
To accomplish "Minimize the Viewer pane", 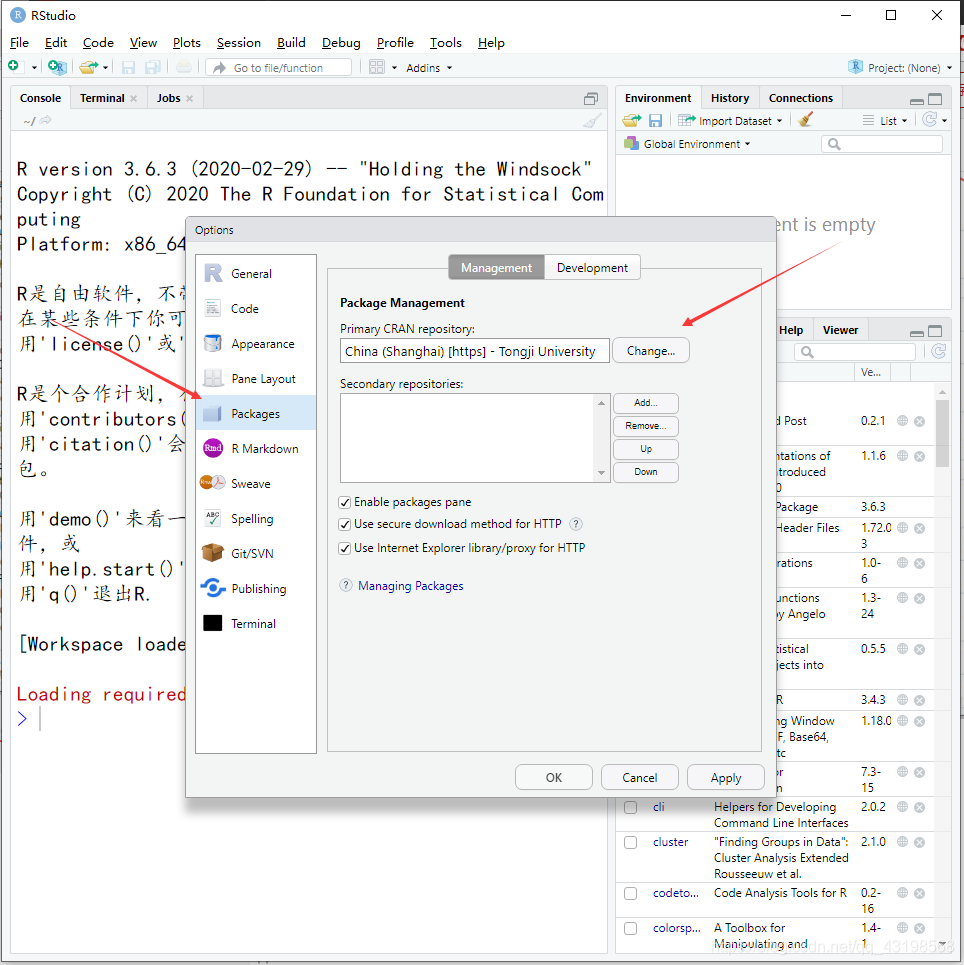I will pyautogui.click(x=917, y=333).
